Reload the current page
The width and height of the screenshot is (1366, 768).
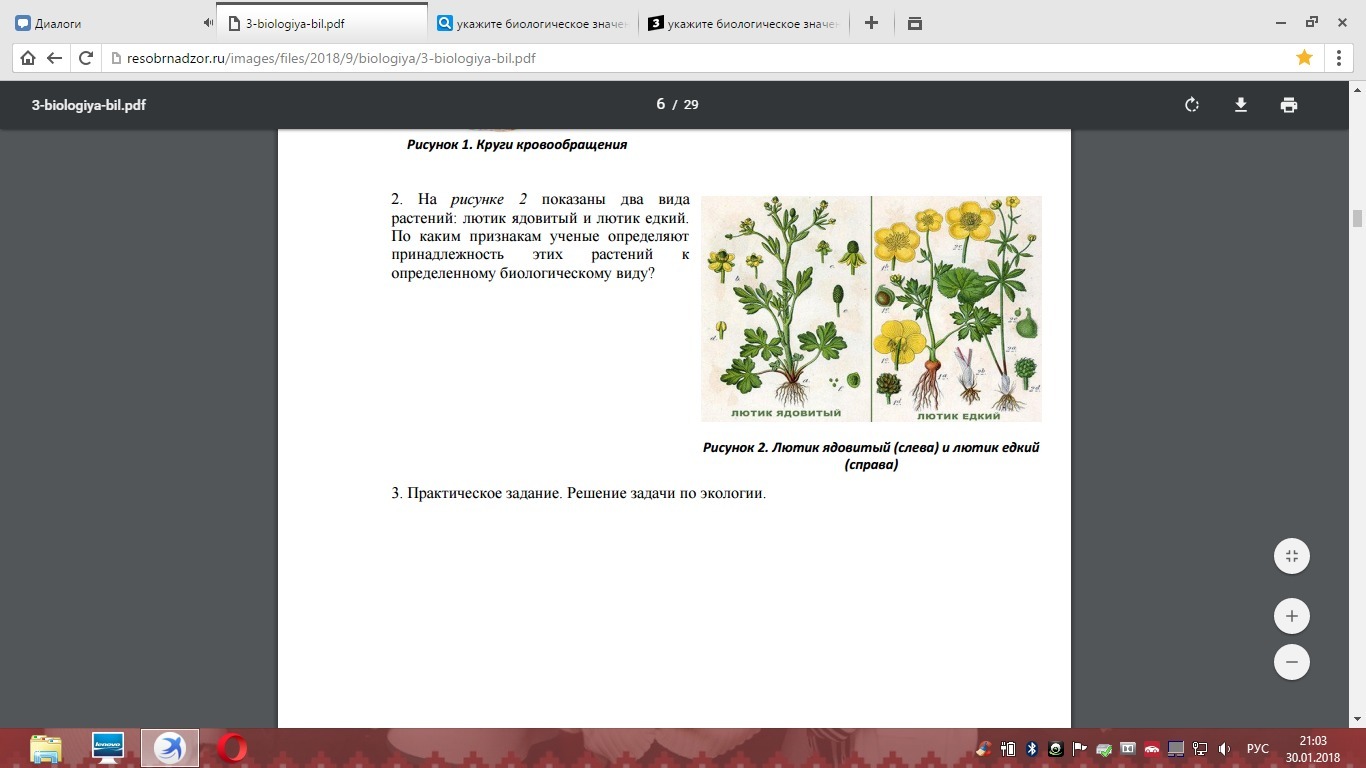click(86, 58)
